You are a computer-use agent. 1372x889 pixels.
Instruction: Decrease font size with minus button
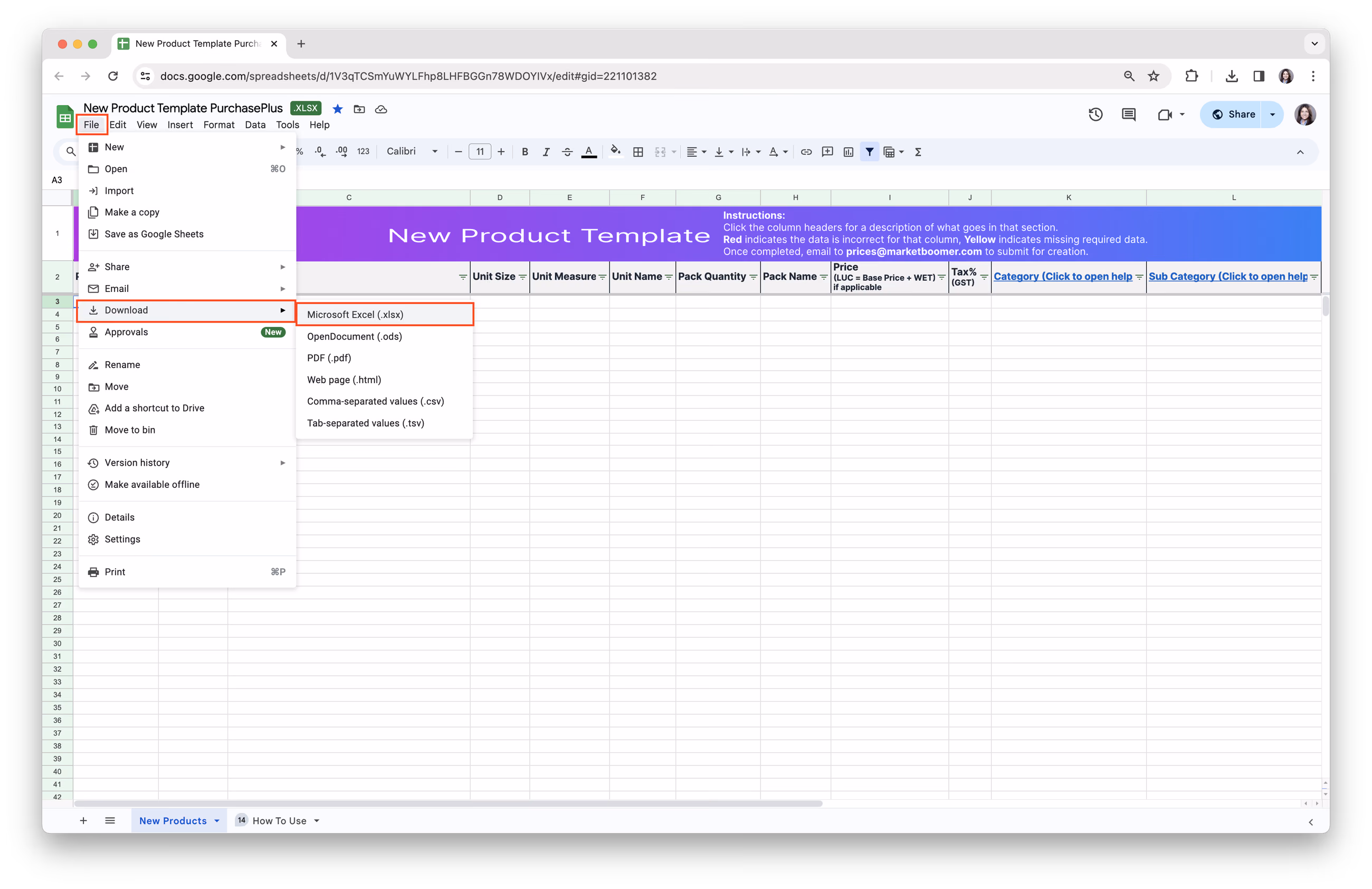[x=458, y=152]
